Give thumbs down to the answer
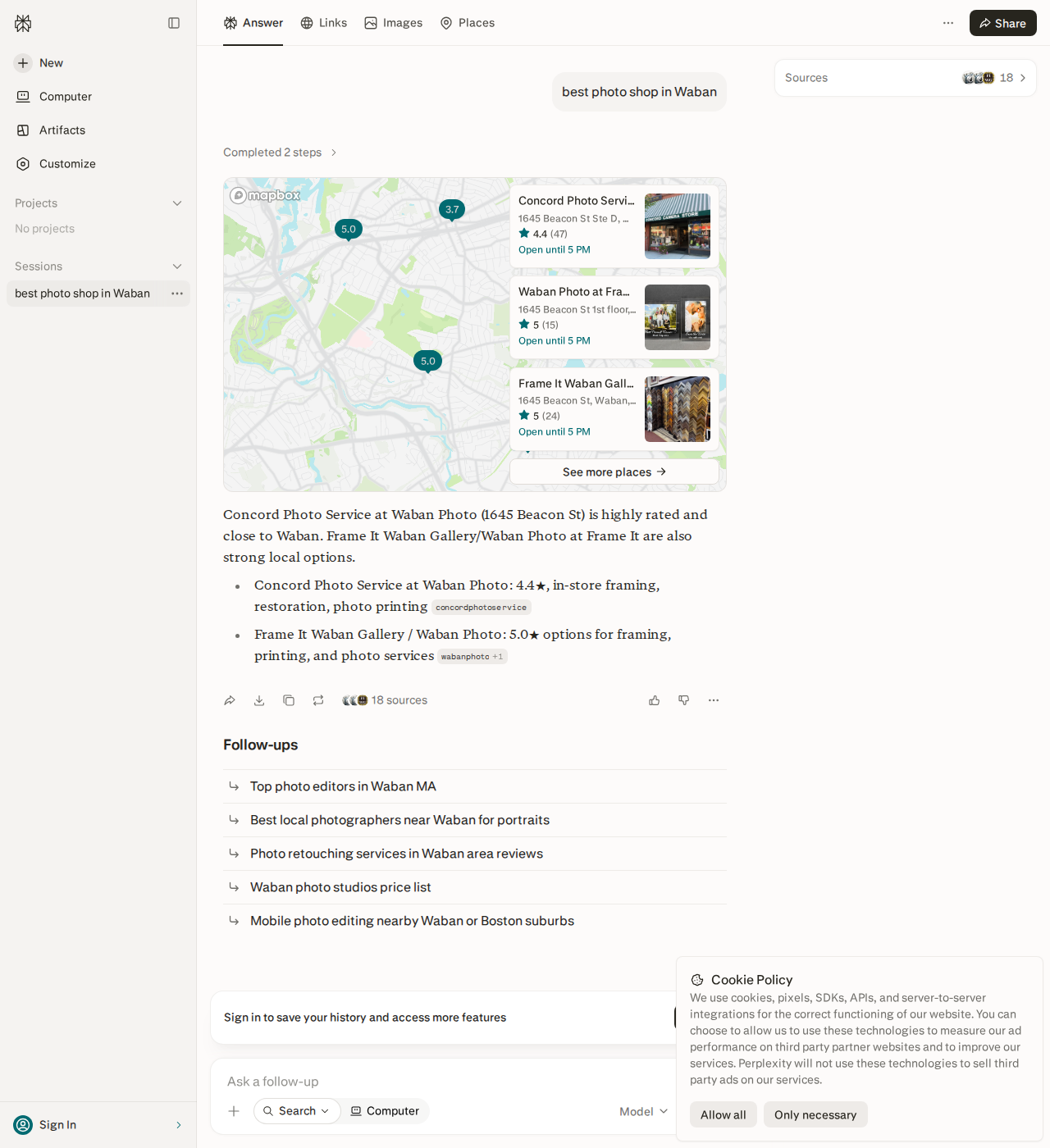Image resolution: width=1050 pixels, height=1148 pixels. click(684, 700)
